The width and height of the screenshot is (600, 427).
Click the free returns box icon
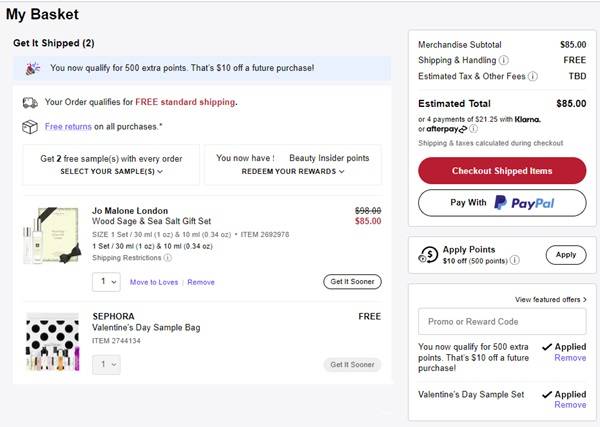(x=30, y=127)
